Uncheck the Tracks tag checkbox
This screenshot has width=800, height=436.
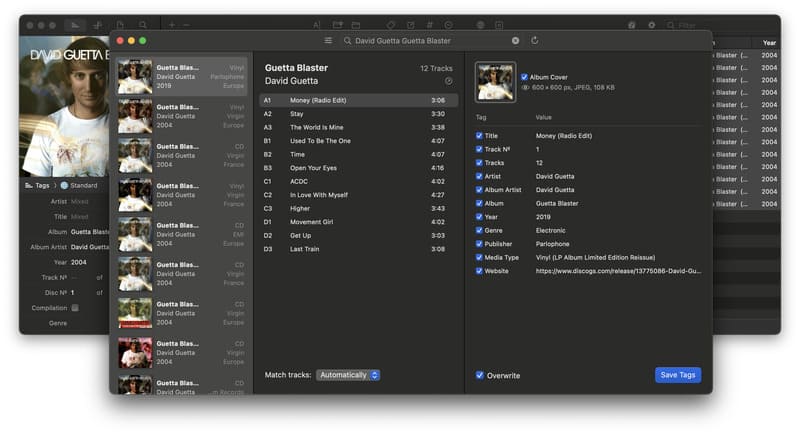[479, 163]
